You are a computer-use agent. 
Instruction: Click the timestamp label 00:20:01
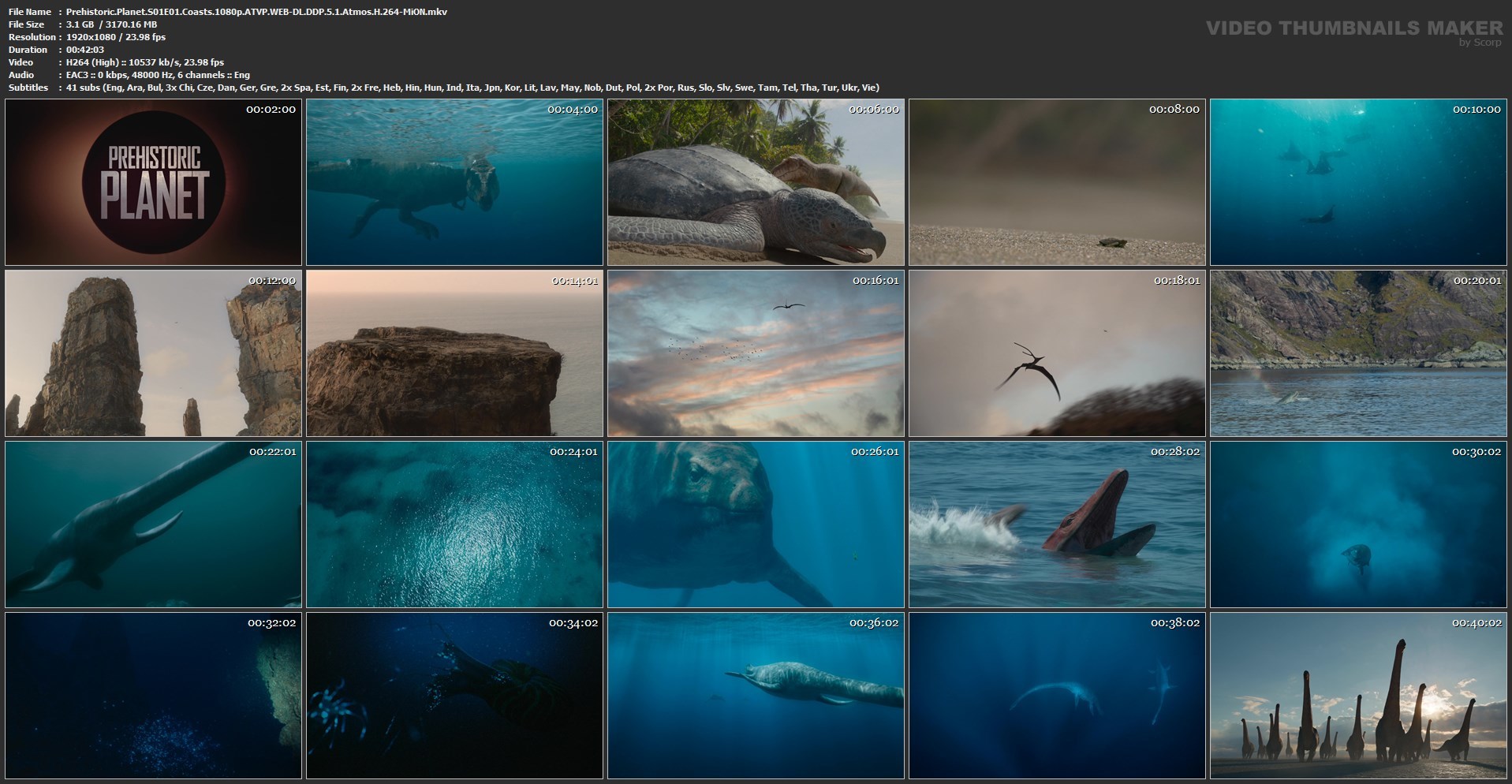[1477, 281]
